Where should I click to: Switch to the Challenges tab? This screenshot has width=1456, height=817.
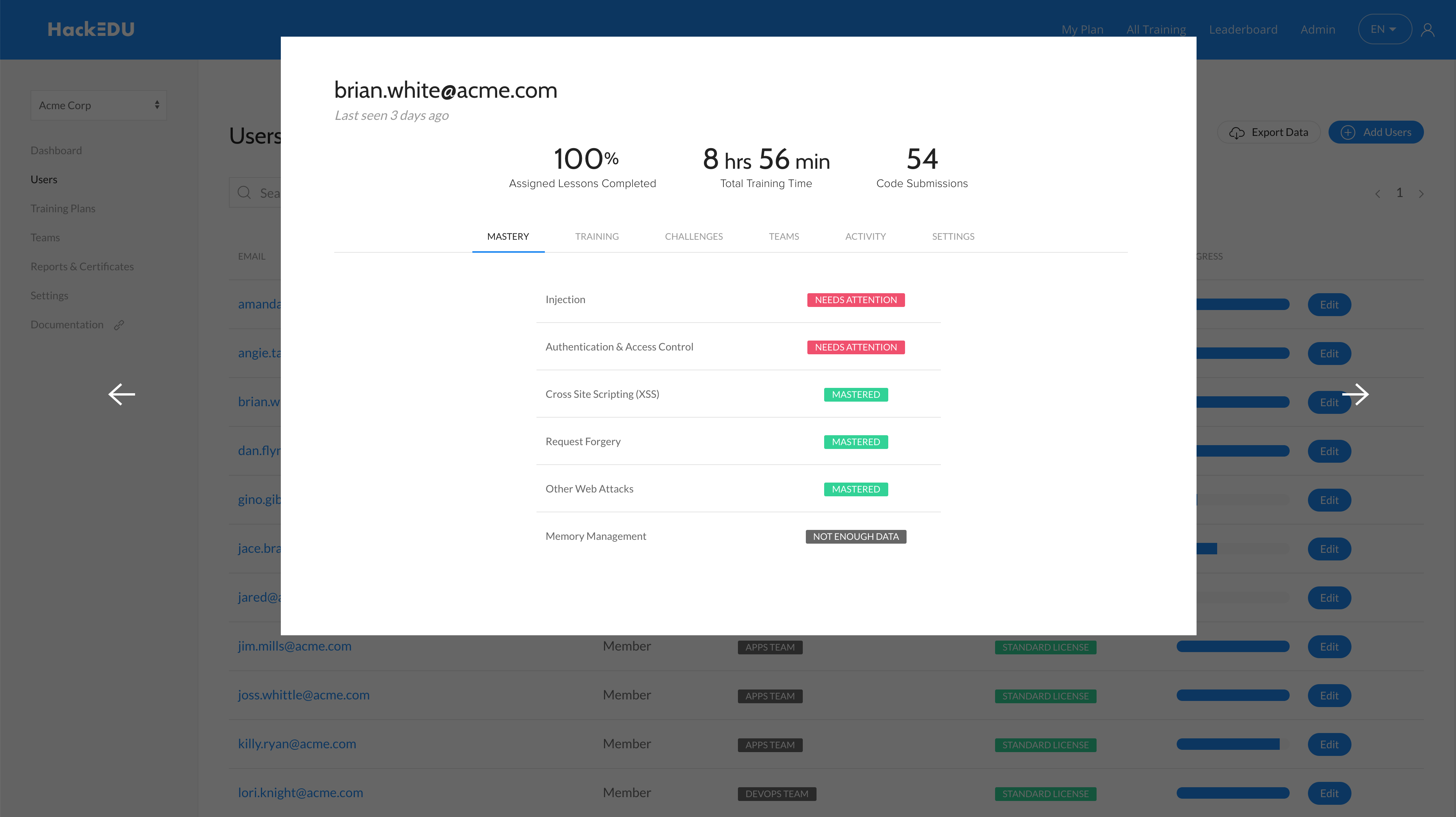pos(694,236)
